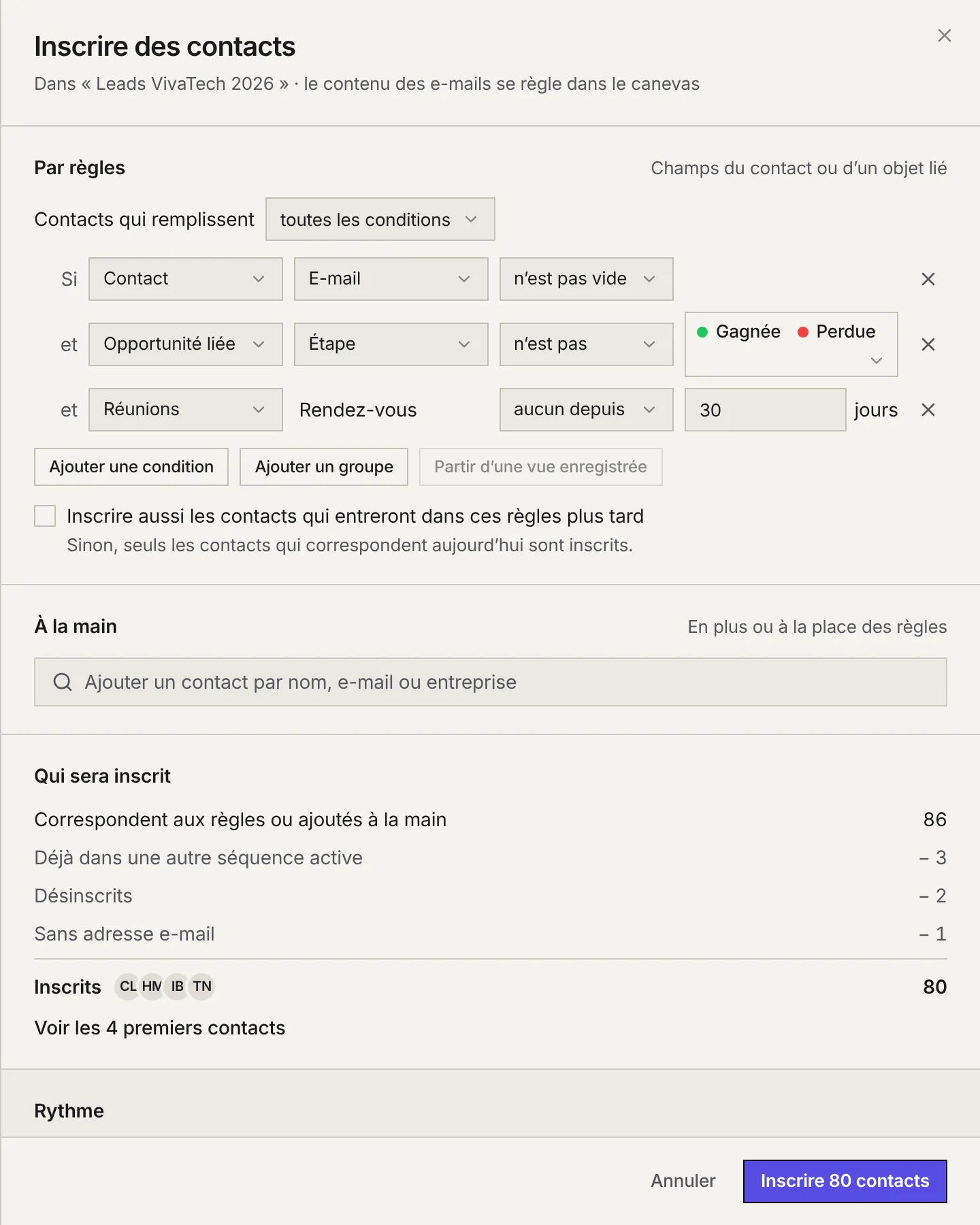
Task: Click the Désinscrits row
Action: [490, 896]
